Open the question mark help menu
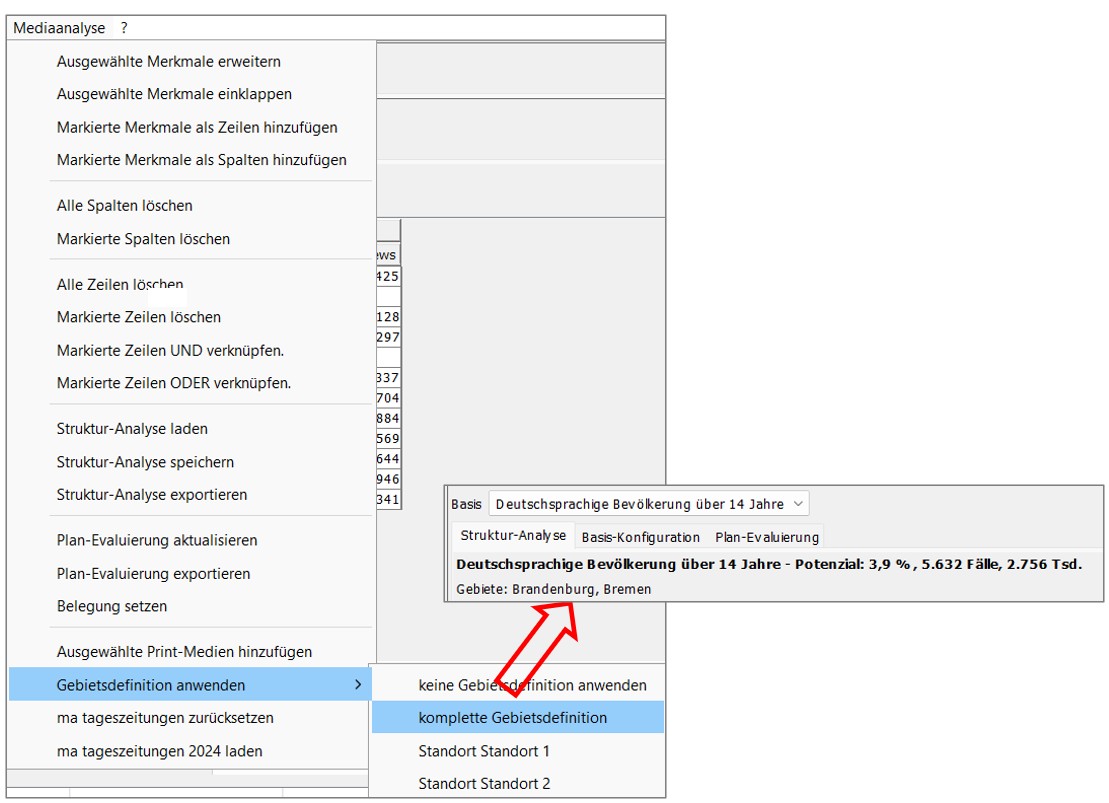 click(x=124, y=28)
